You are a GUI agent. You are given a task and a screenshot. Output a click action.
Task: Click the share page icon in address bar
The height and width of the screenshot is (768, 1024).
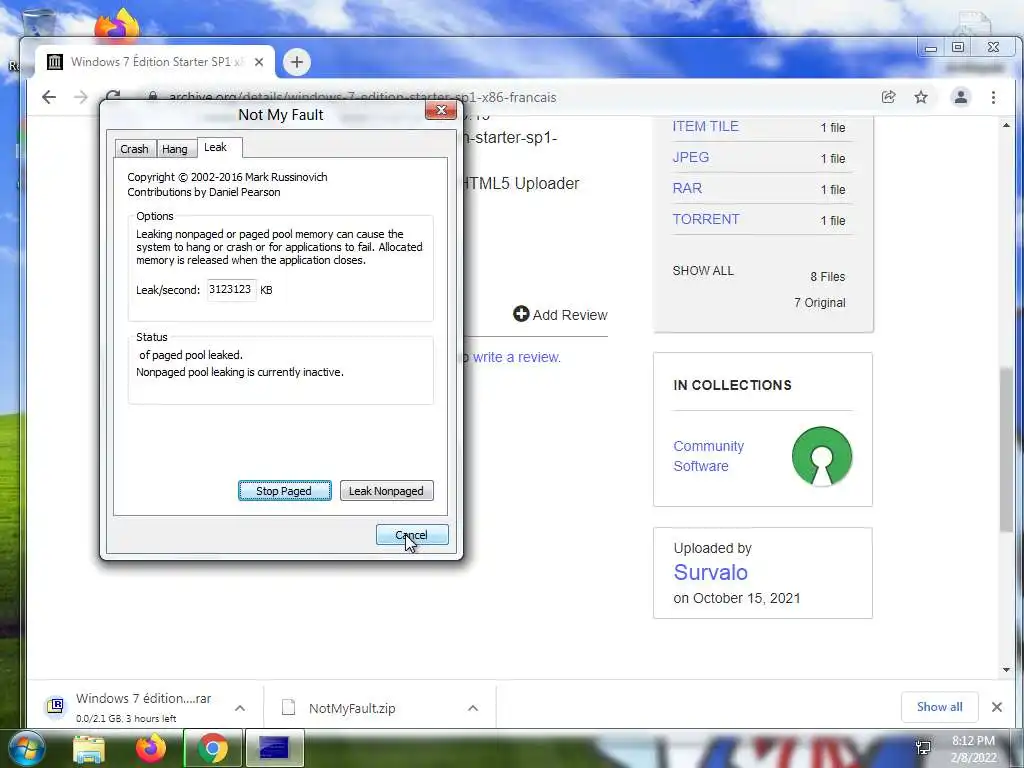(x=888, y=97)
